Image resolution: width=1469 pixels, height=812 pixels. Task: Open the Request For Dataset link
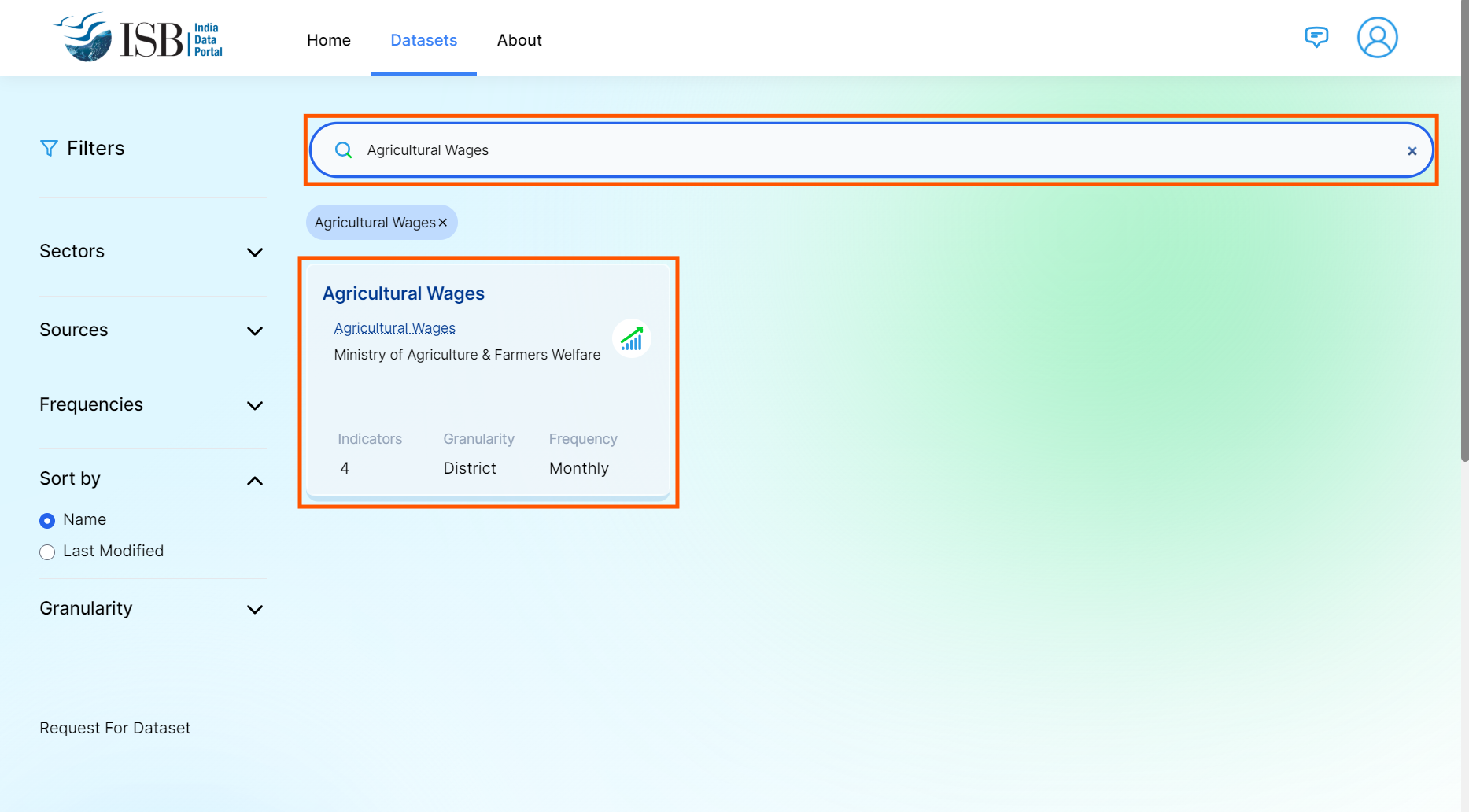click(115, 728)
